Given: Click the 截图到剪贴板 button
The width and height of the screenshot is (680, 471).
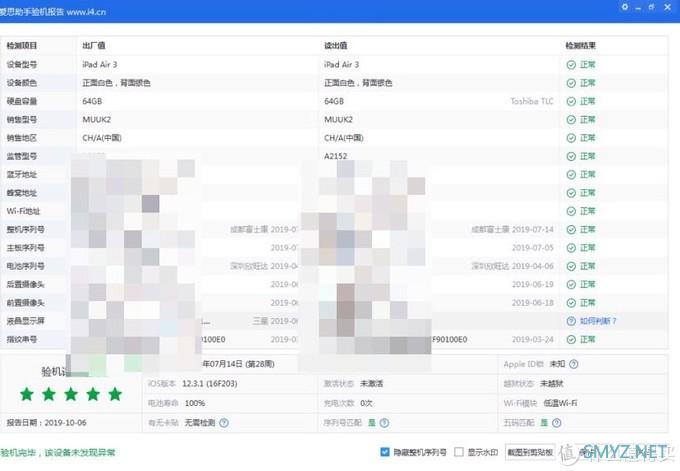Looking at the screenshot, I should [530, 452].
